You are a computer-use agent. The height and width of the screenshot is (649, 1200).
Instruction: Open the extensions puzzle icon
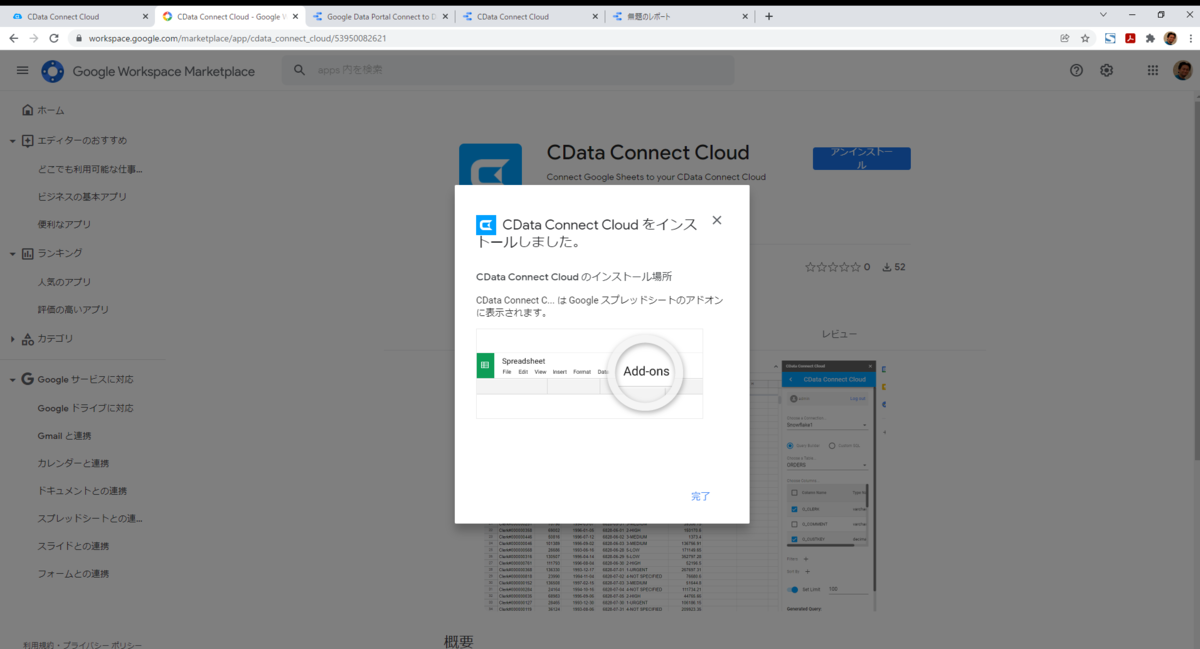pos(1150,38)
